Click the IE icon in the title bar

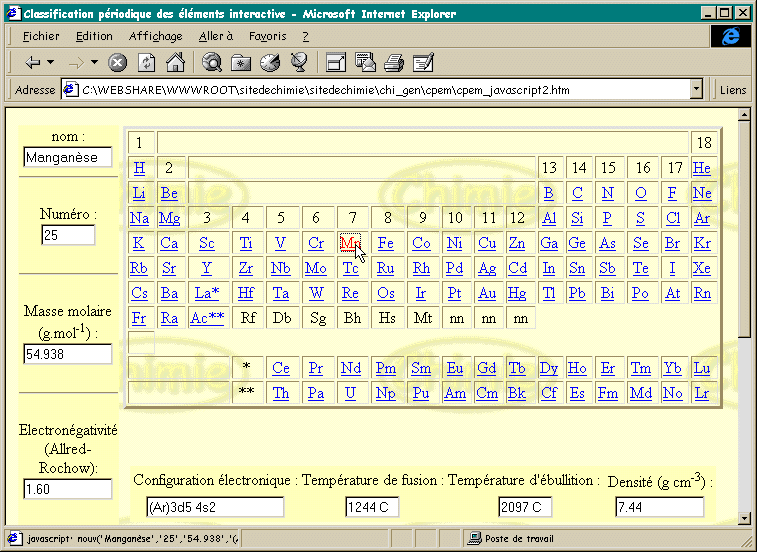pyautogui.click(x=14, y=14)
